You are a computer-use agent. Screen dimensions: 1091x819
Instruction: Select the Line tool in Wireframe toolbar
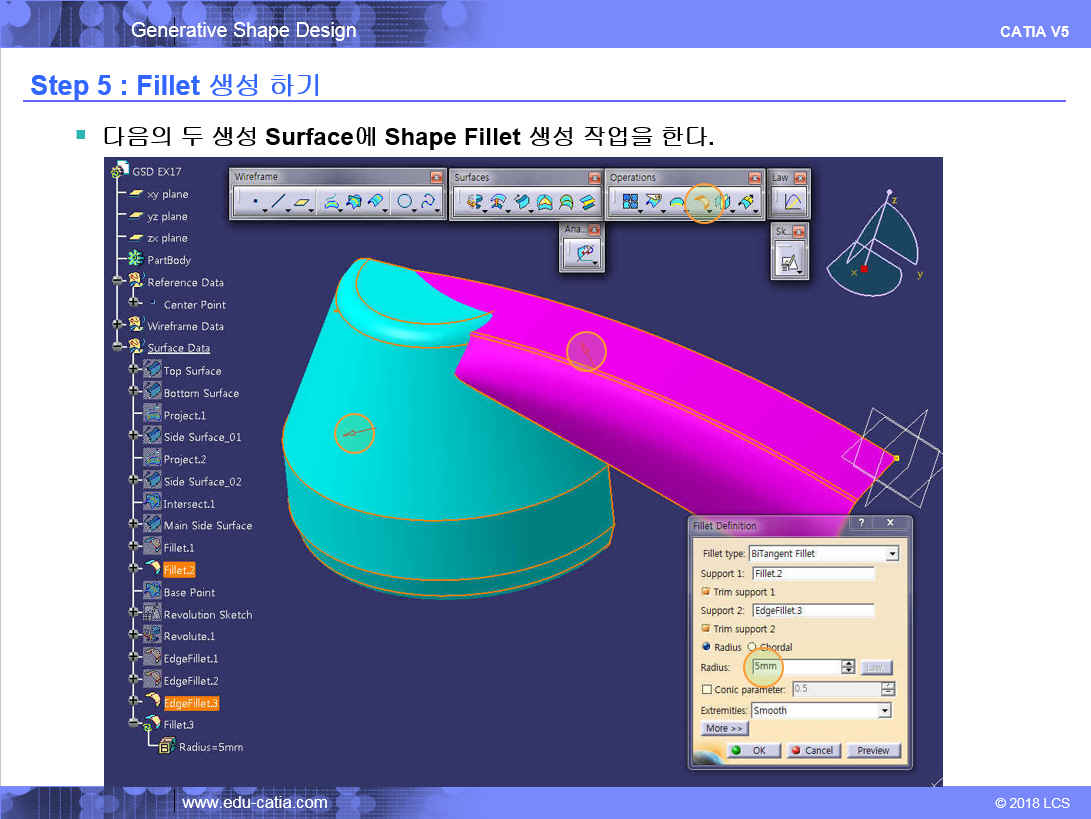pos(278,203)
